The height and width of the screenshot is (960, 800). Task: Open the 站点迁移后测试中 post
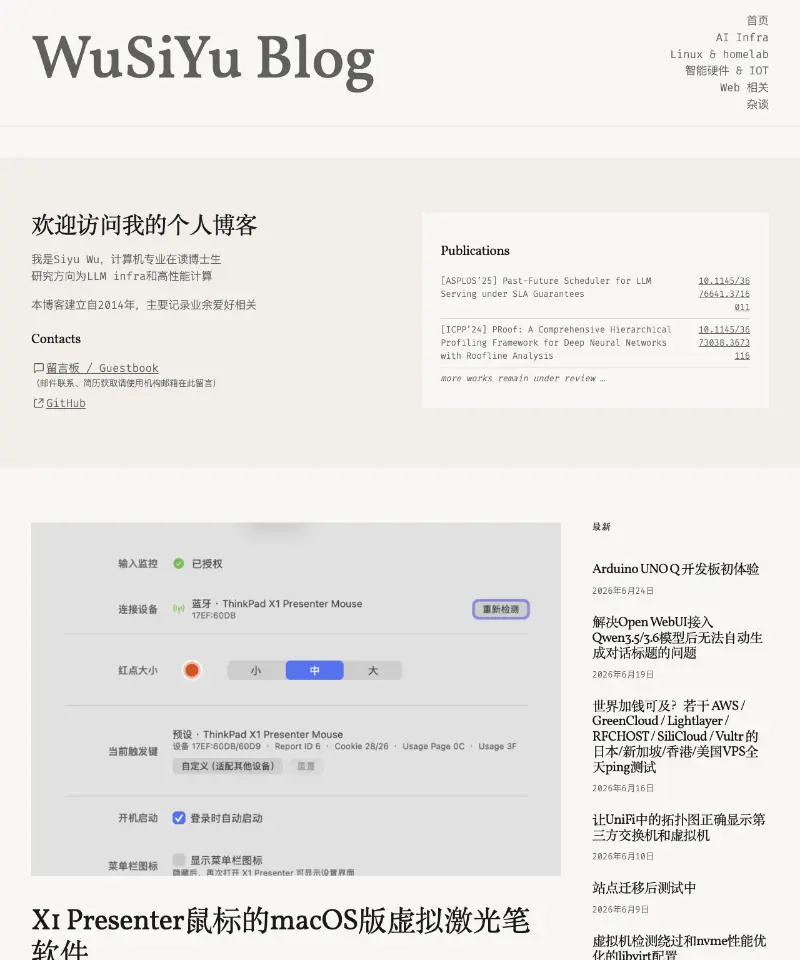644,888
